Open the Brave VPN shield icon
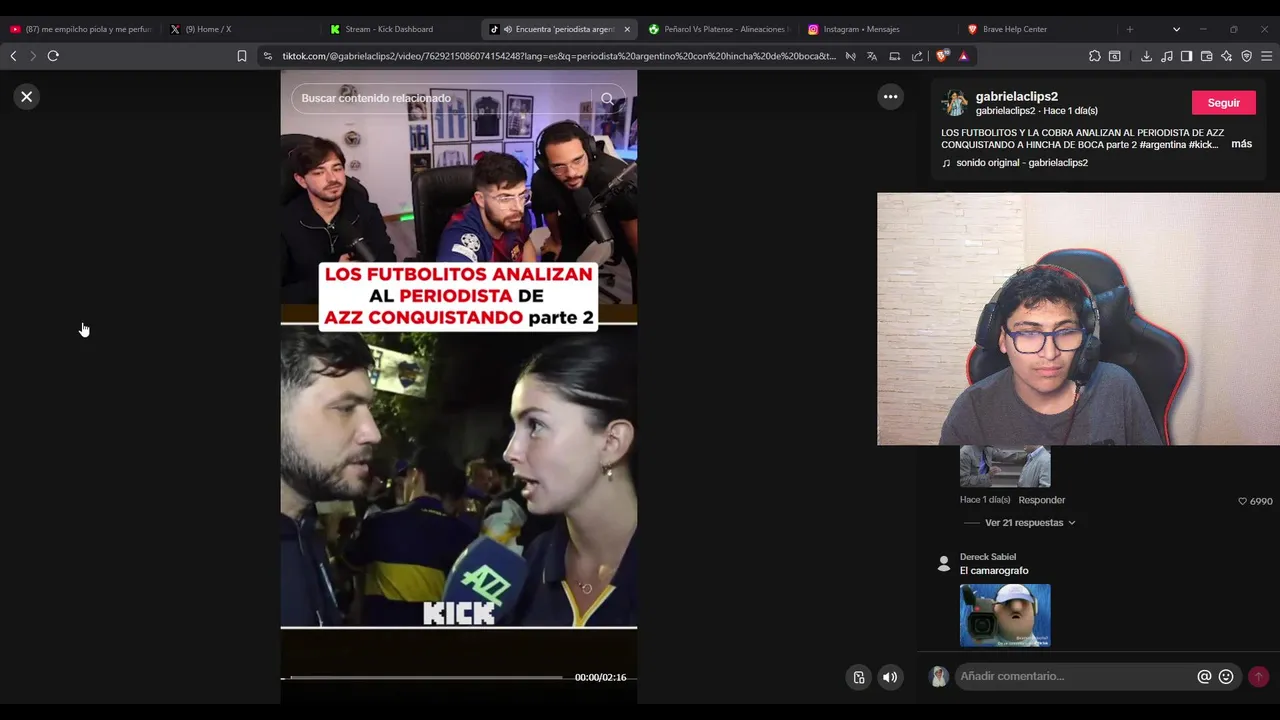1280x720 pixels. tap(1246, 56)
